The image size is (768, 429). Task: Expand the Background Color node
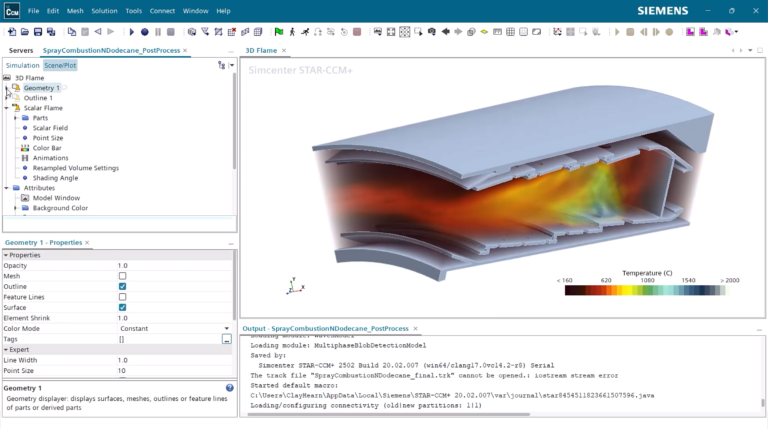pos(16,208)
